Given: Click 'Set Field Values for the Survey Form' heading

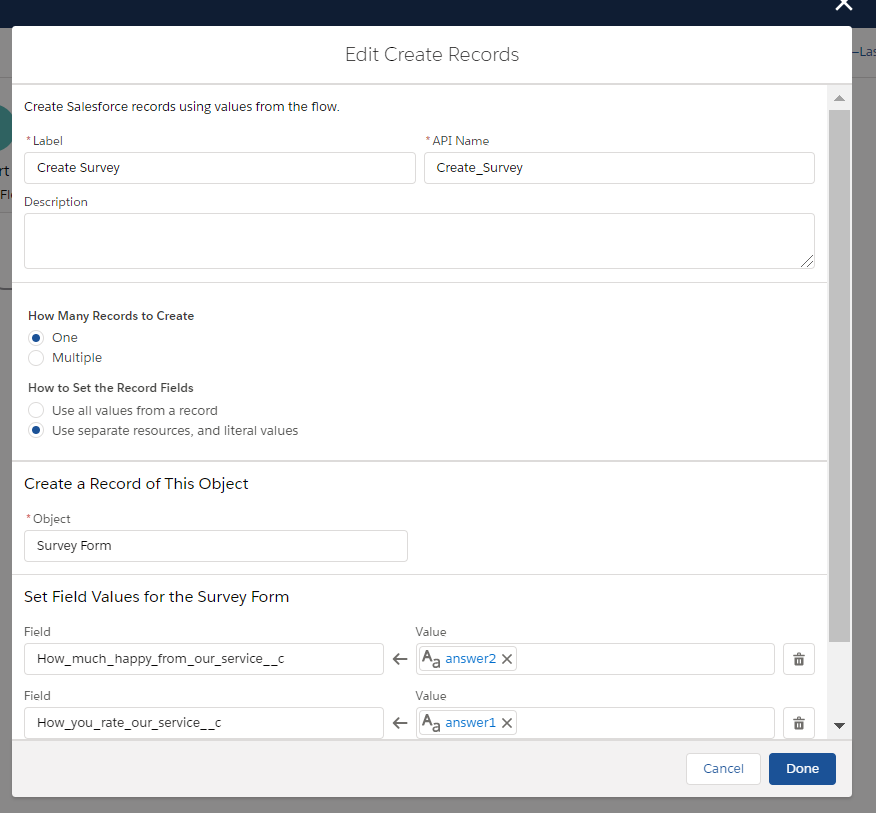Looking at the screenshot, I should tap(156, 597).
